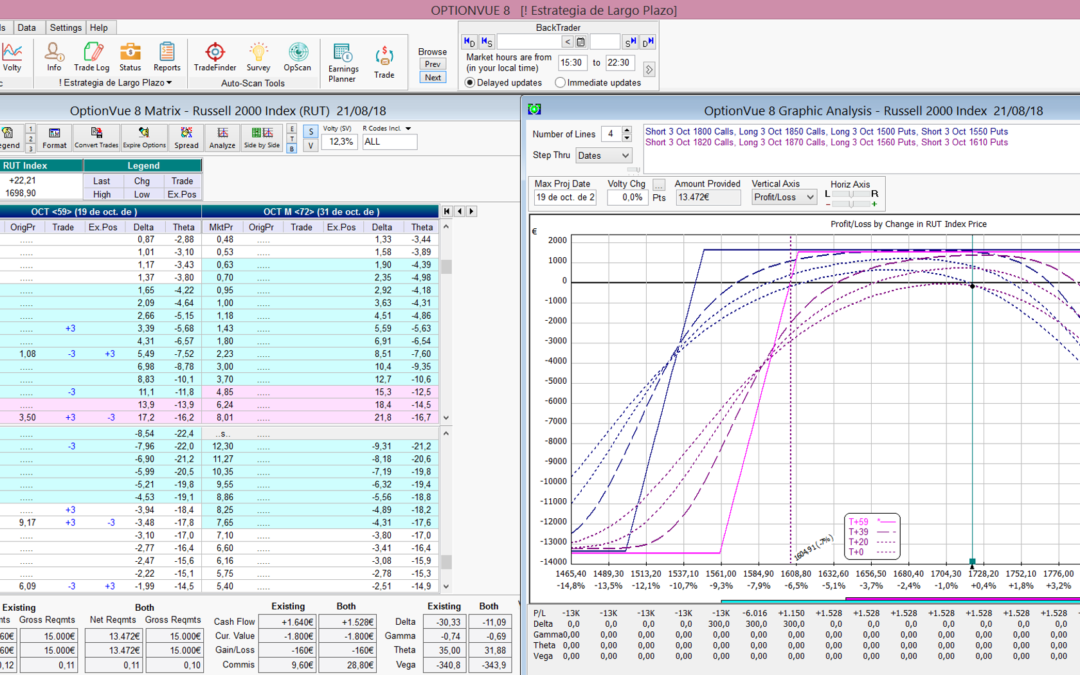This screenshot has height=675, width=1080.
Task: Open the Earnings Planner
Action: (343, 63)
